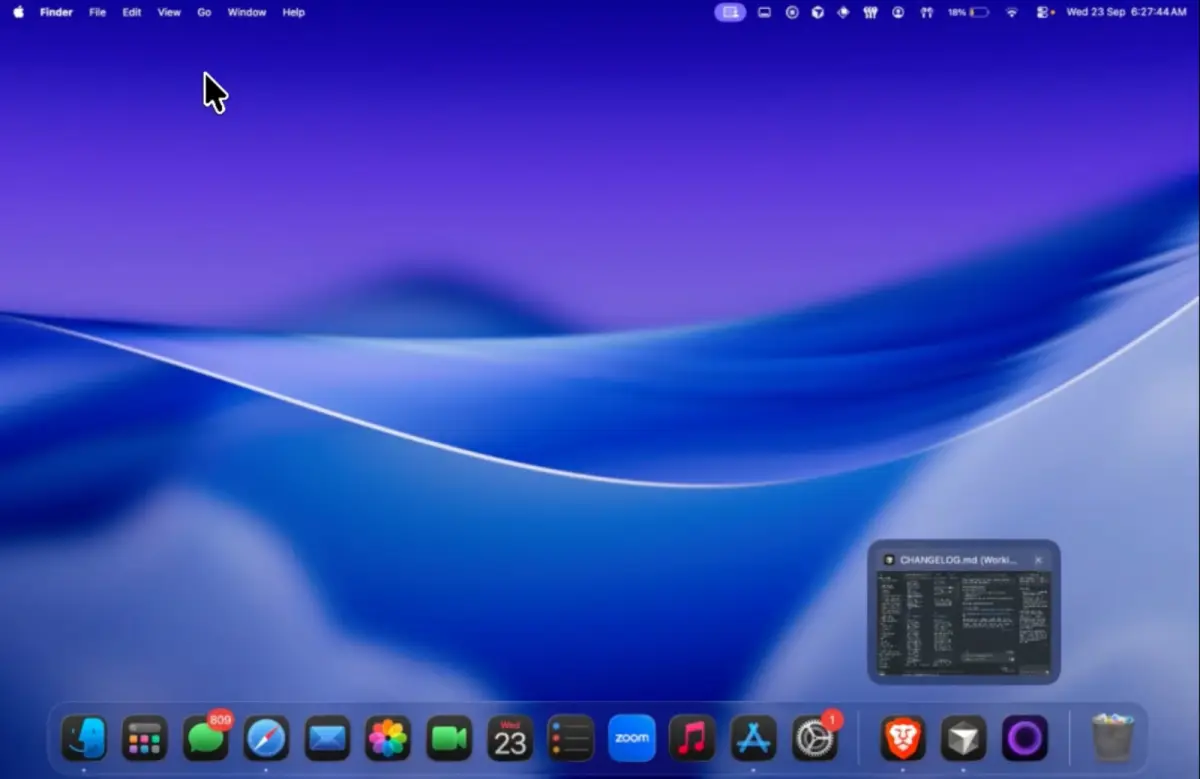Image resolution: width=1200 pixels, height=779 pixels.
Task: Click the user account circle menu bar icon
Action: click(x=898, y=12)
